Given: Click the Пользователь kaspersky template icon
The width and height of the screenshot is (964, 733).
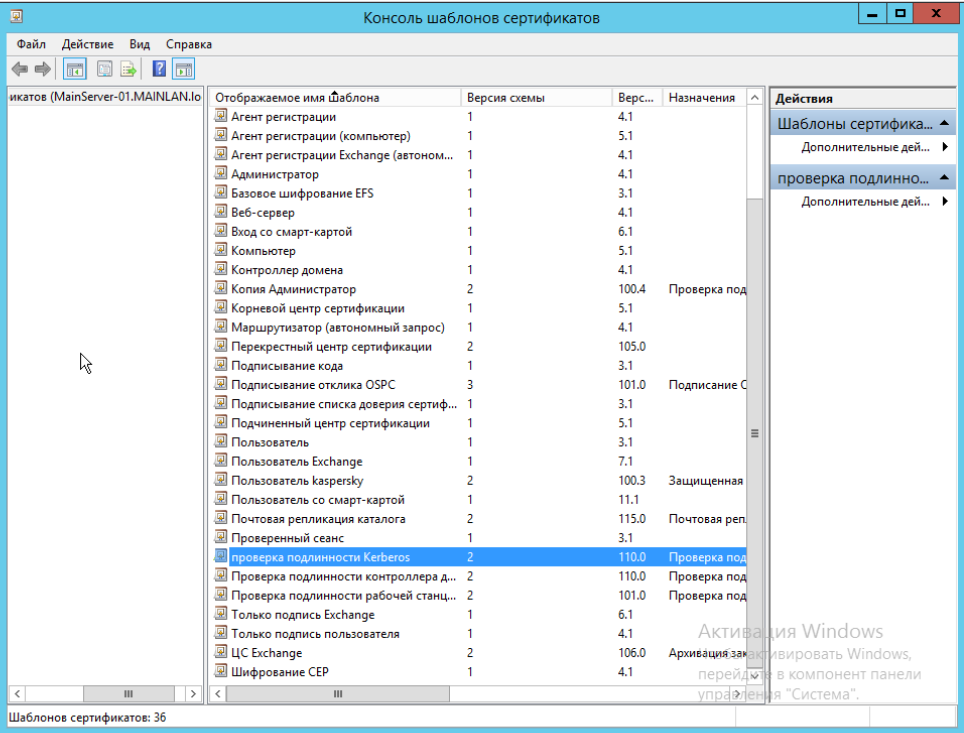Looking at the screenshot, I should [x=222, y=481].
